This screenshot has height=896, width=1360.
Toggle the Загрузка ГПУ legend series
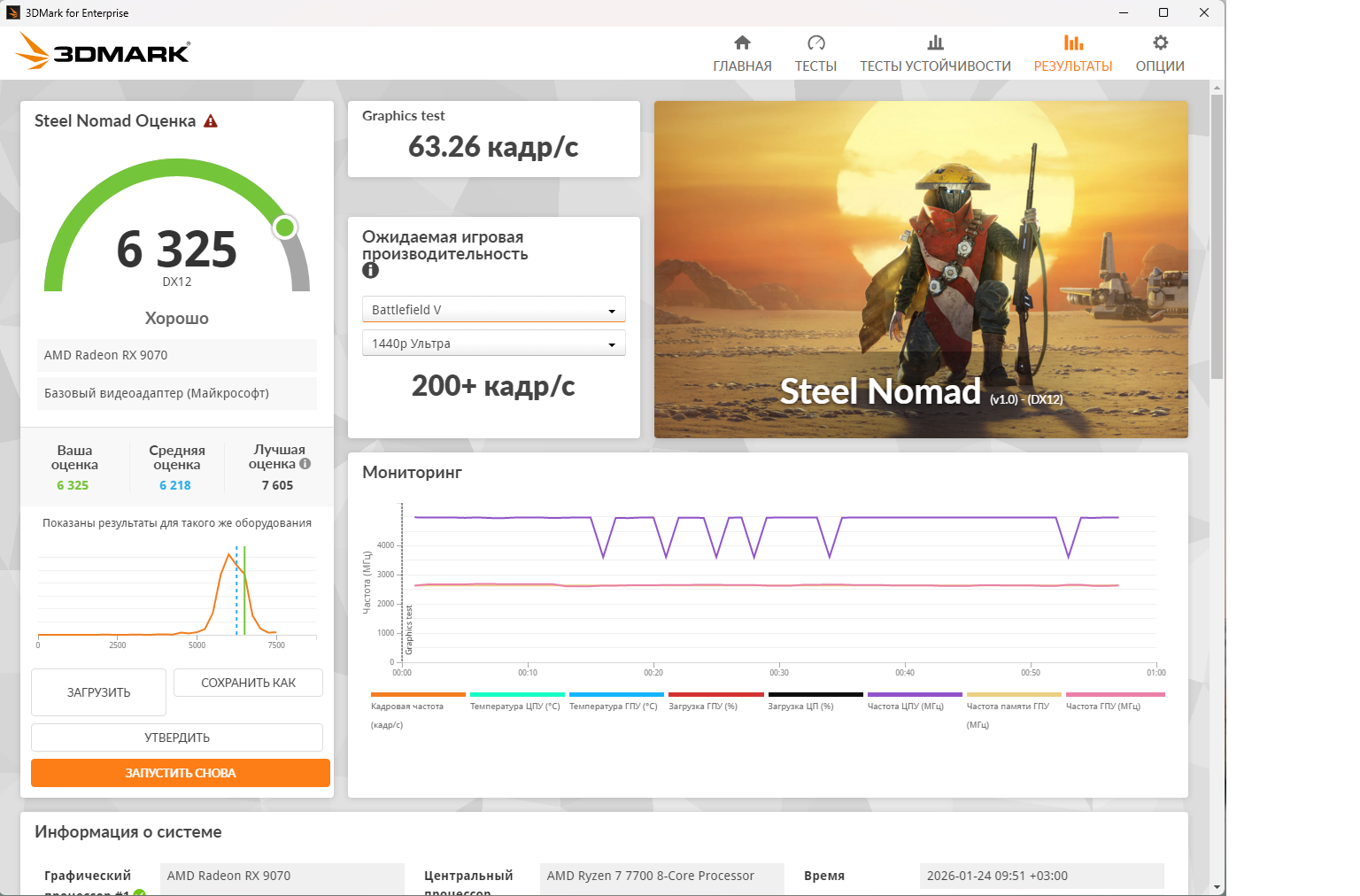click(x=715, y=702)
